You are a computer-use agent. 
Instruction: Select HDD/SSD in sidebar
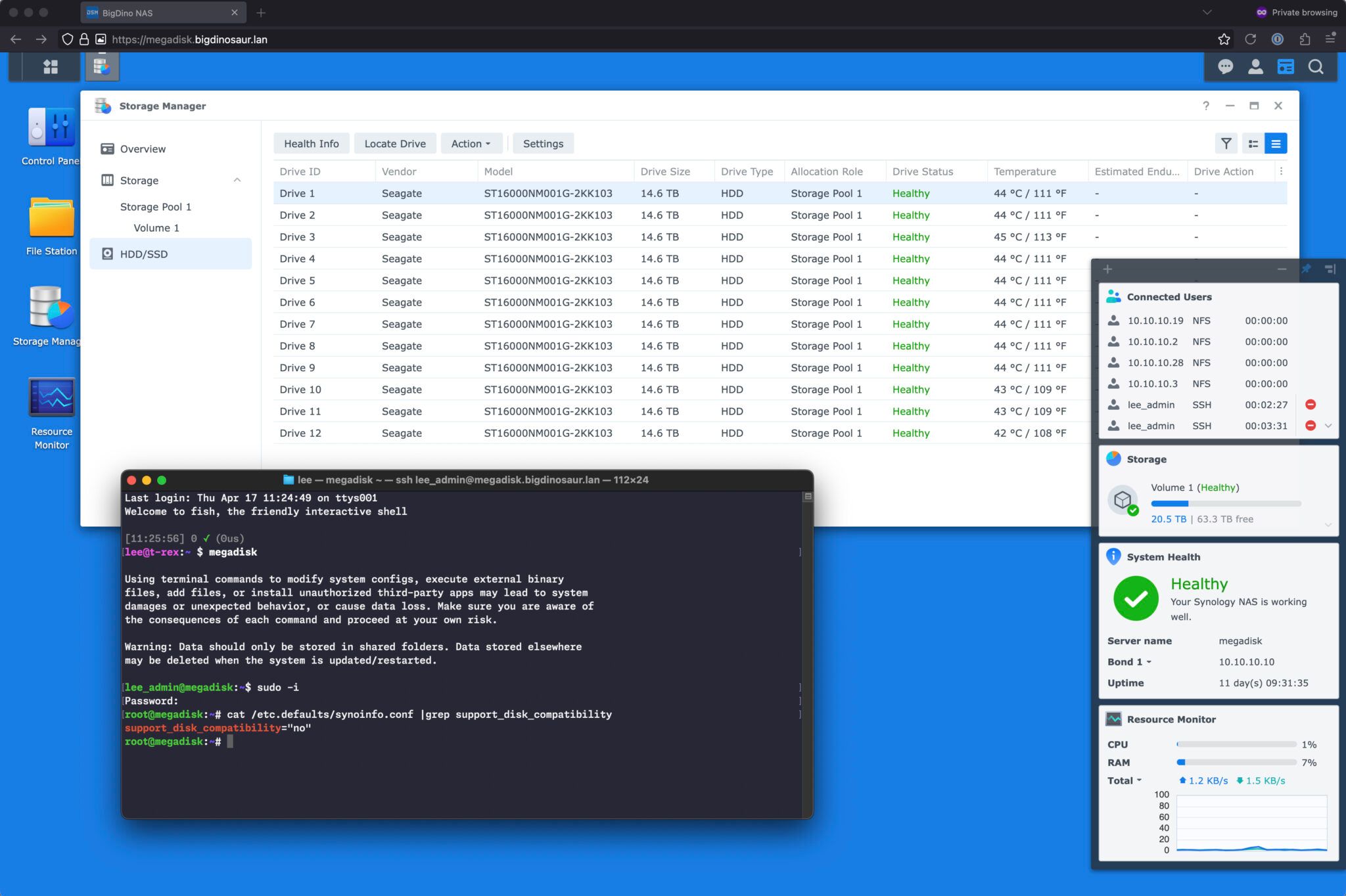pyautogui.click(x=170, y=254)
